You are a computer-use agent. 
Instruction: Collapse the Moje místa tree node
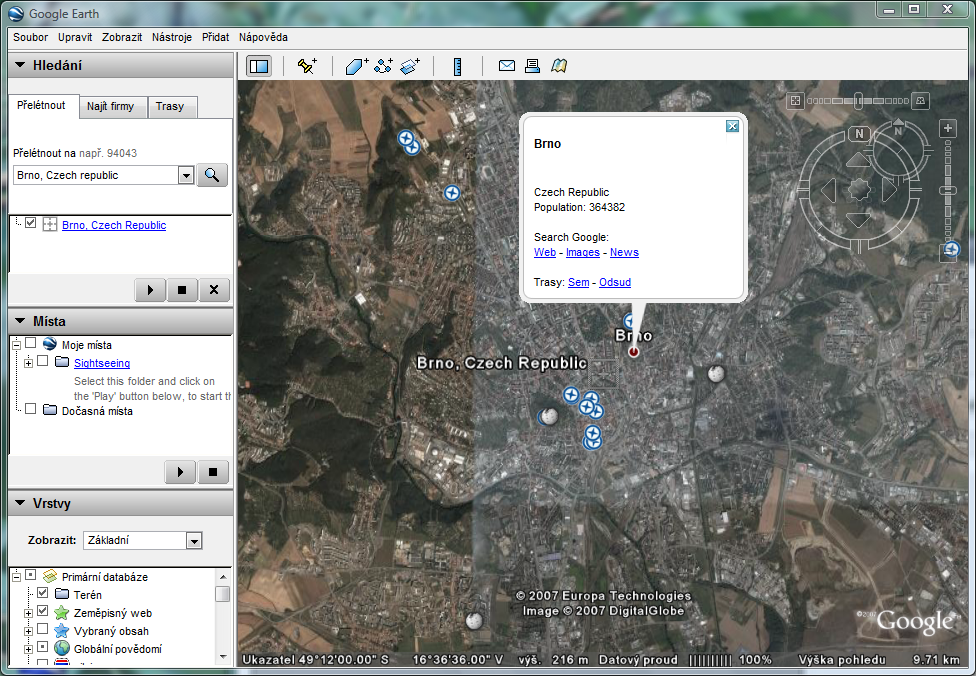(16, 345)
